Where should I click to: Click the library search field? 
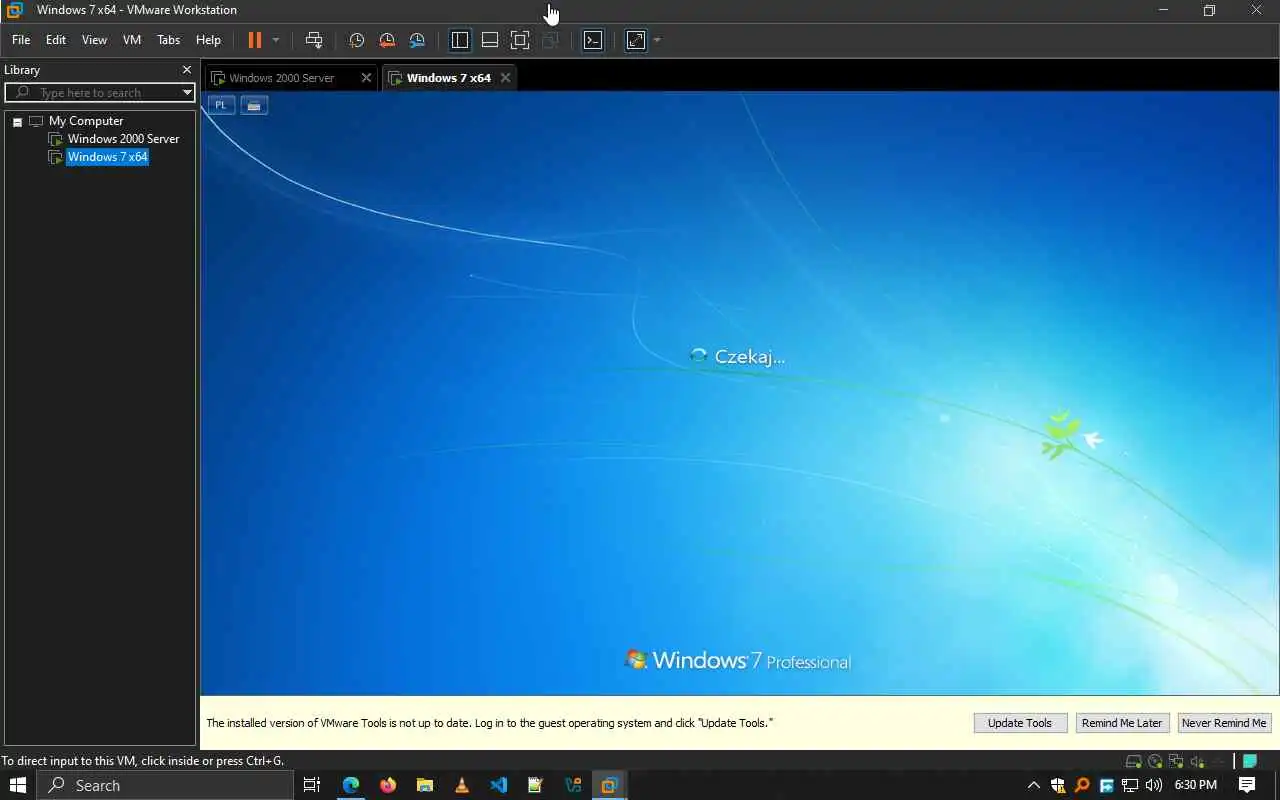100,92
